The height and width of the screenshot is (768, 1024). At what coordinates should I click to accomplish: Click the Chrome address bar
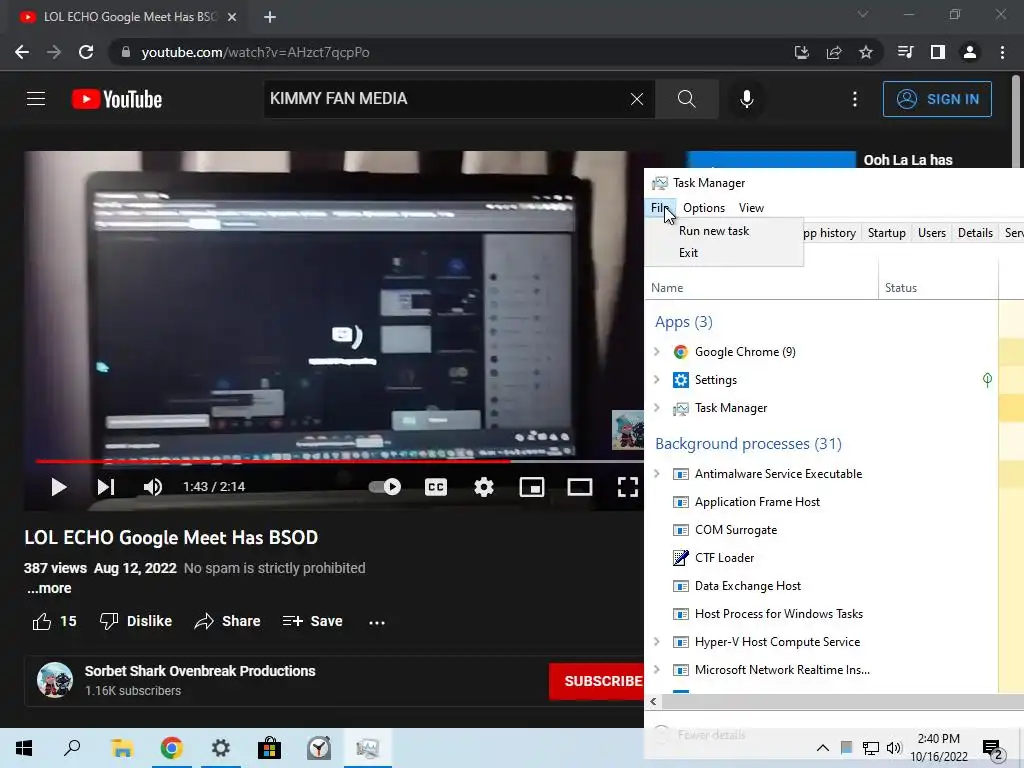click(451, 52)
